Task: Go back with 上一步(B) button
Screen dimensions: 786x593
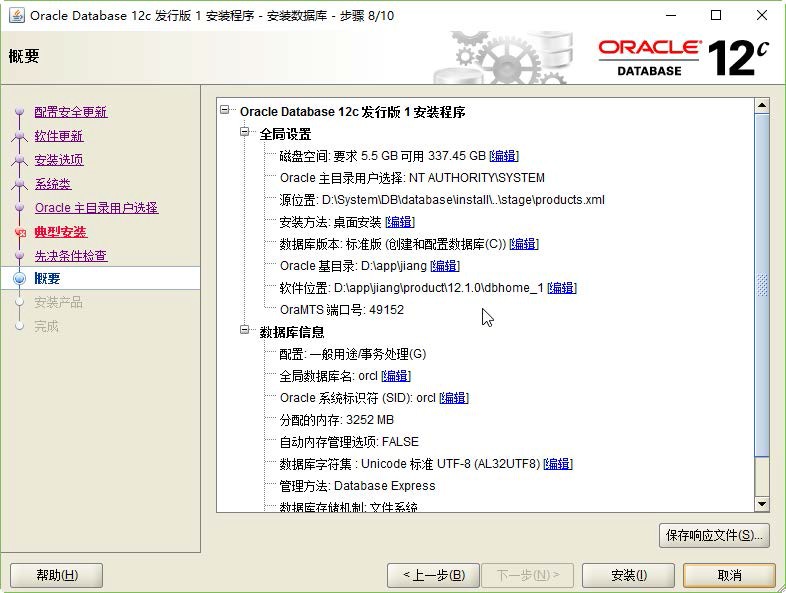Action: pyautogui.click(x=434, y=575)
